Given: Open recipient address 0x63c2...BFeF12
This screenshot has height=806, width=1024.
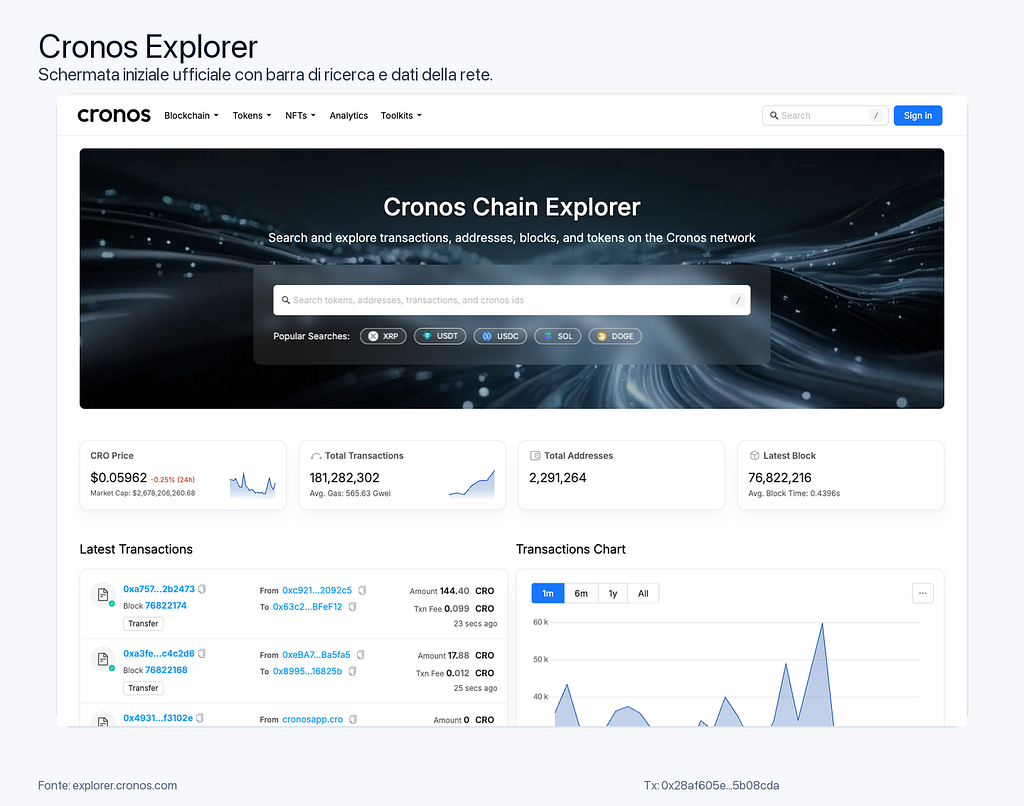Looking at the screenshot, I should 307,607.
